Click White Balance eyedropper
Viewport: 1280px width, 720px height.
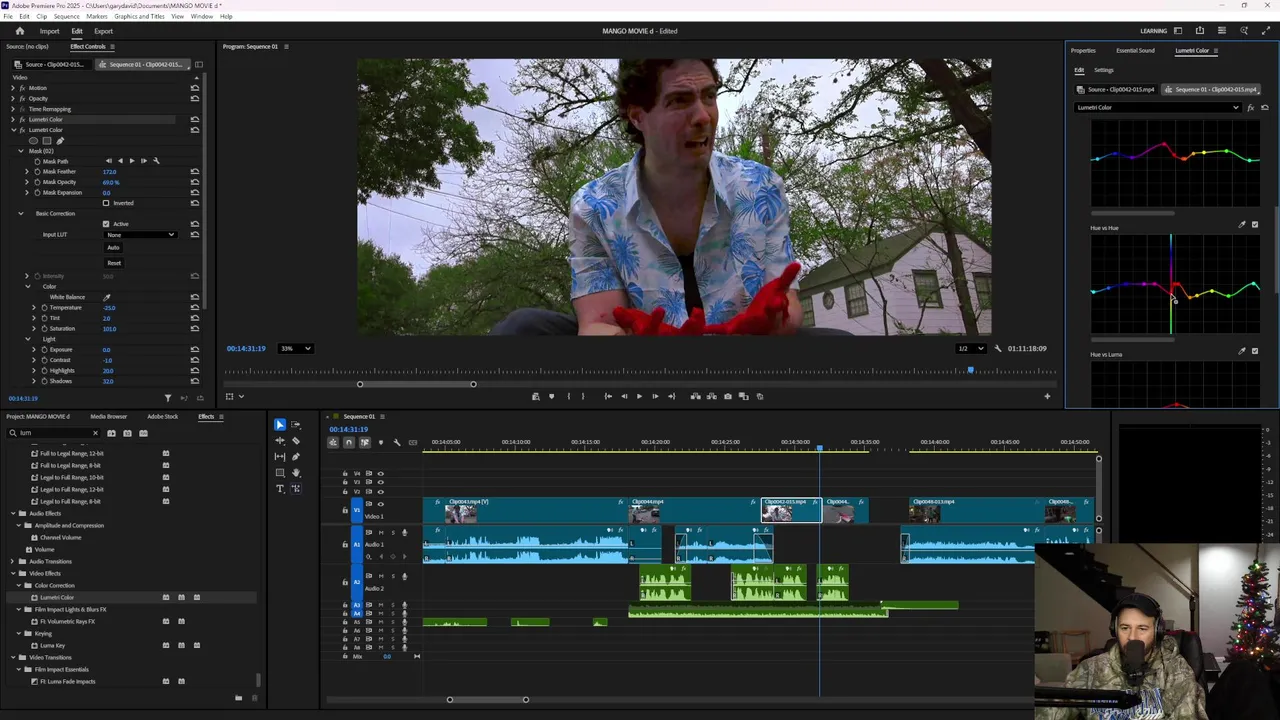click(x=106, y=297)
